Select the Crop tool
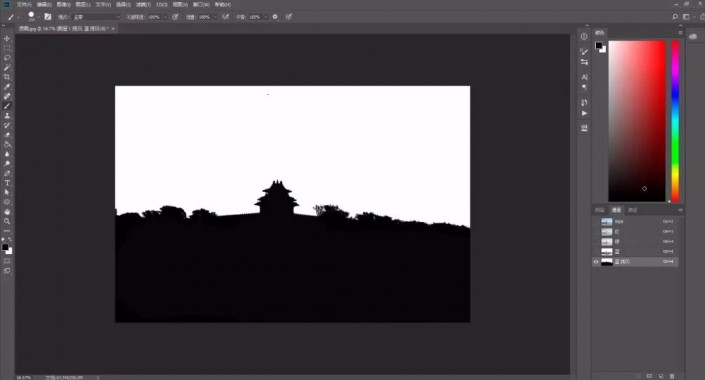Viewport: 705px width, 380px height. [7, 77]
